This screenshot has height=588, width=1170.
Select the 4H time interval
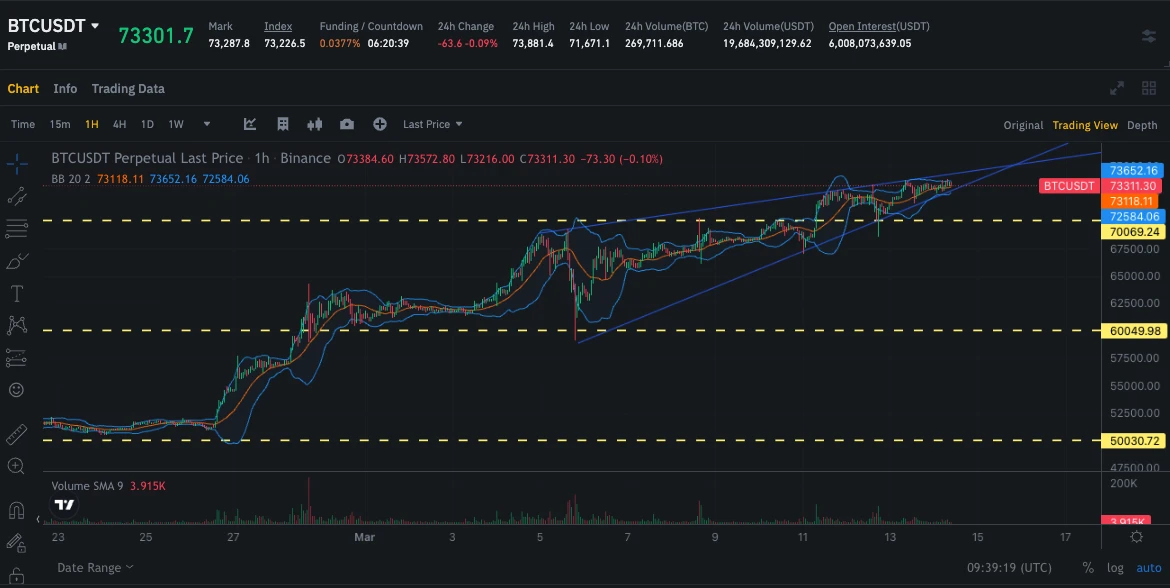(x=119, y=124)
